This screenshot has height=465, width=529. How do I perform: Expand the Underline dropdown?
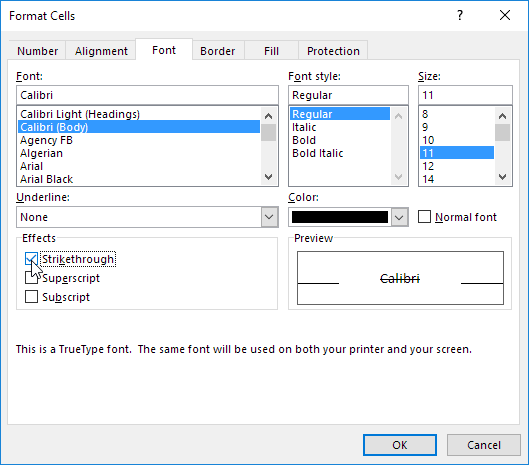269,217
